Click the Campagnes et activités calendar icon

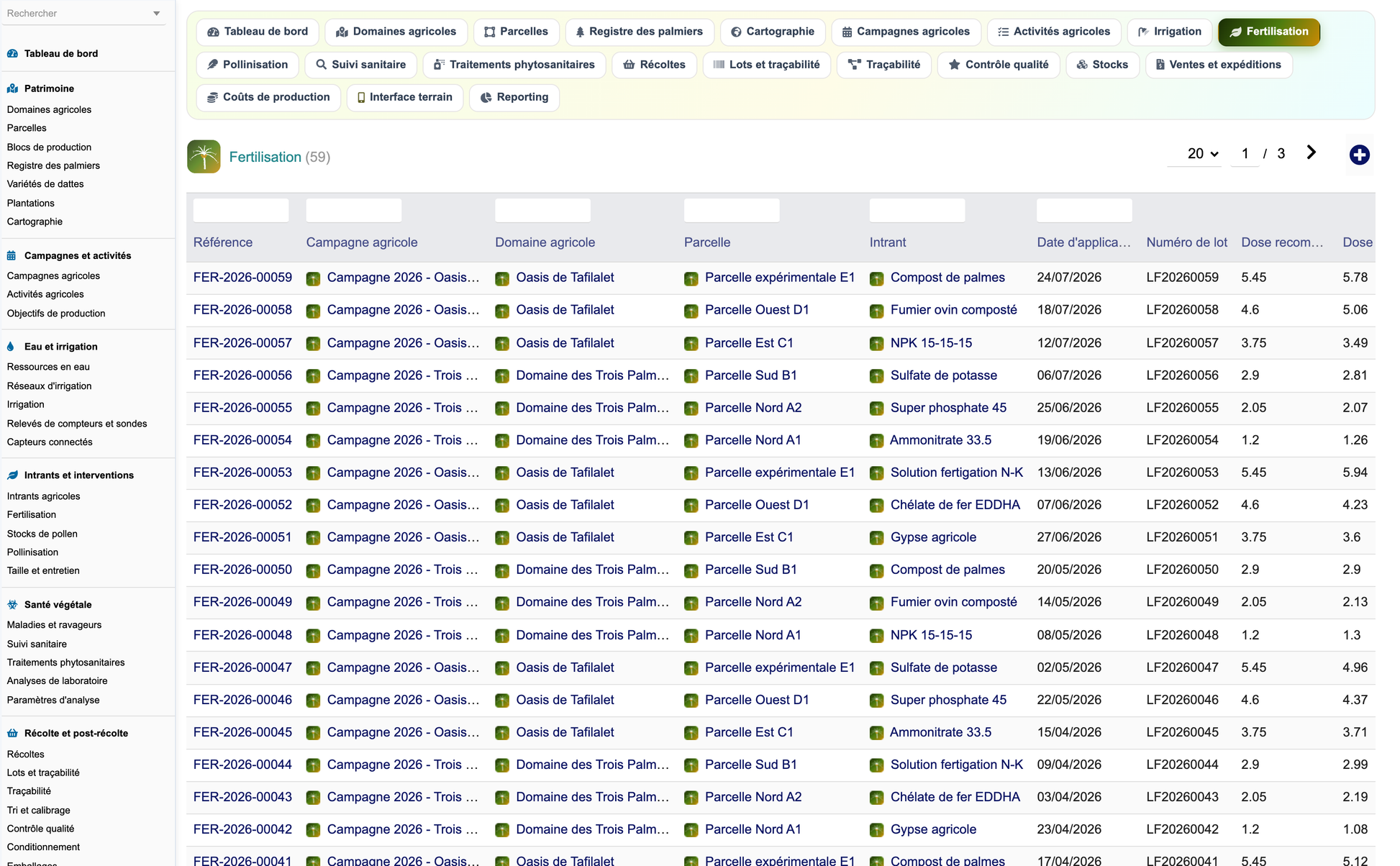[x=12, y=256]
